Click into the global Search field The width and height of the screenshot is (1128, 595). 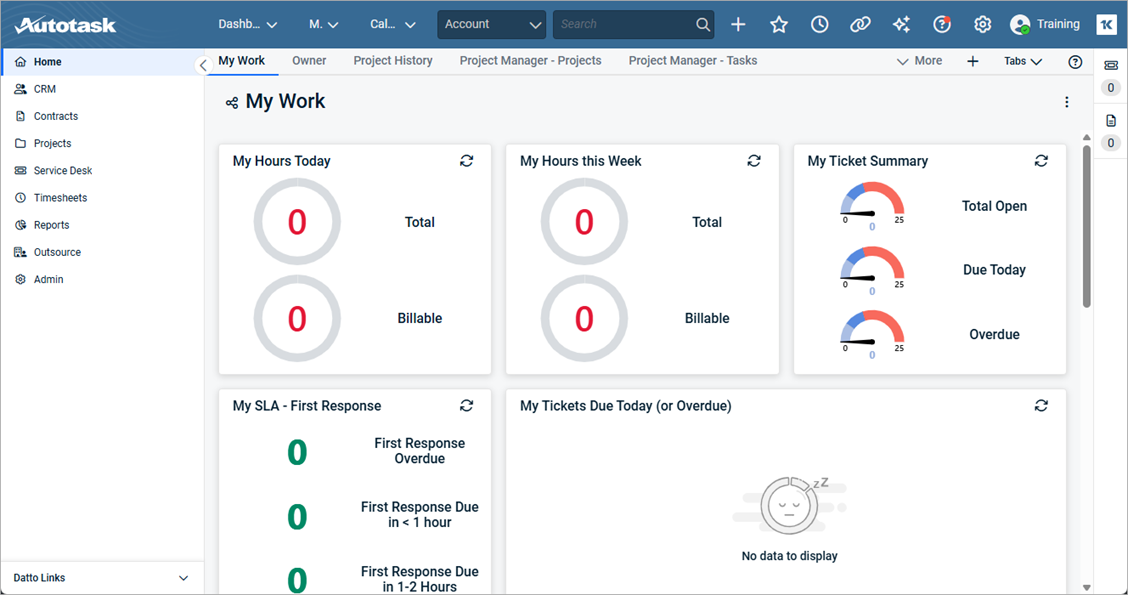pyautogui.click(x=620, y=23)
